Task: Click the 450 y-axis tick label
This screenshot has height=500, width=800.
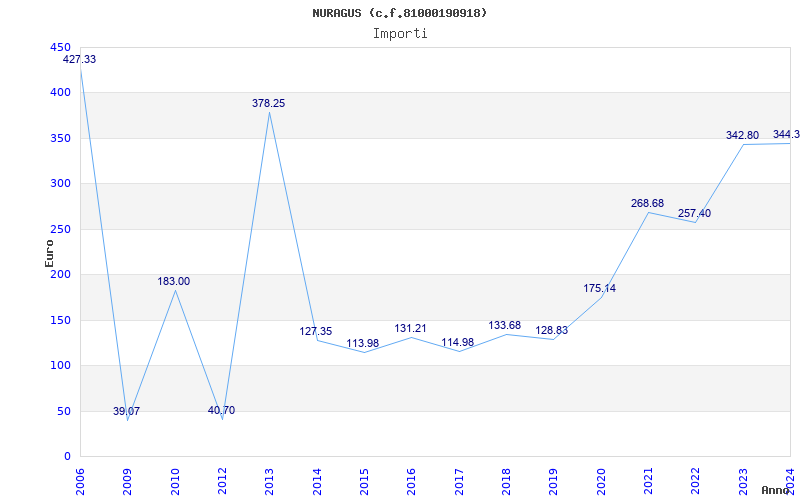Action: pyautogui.click(x=61, y=47)
